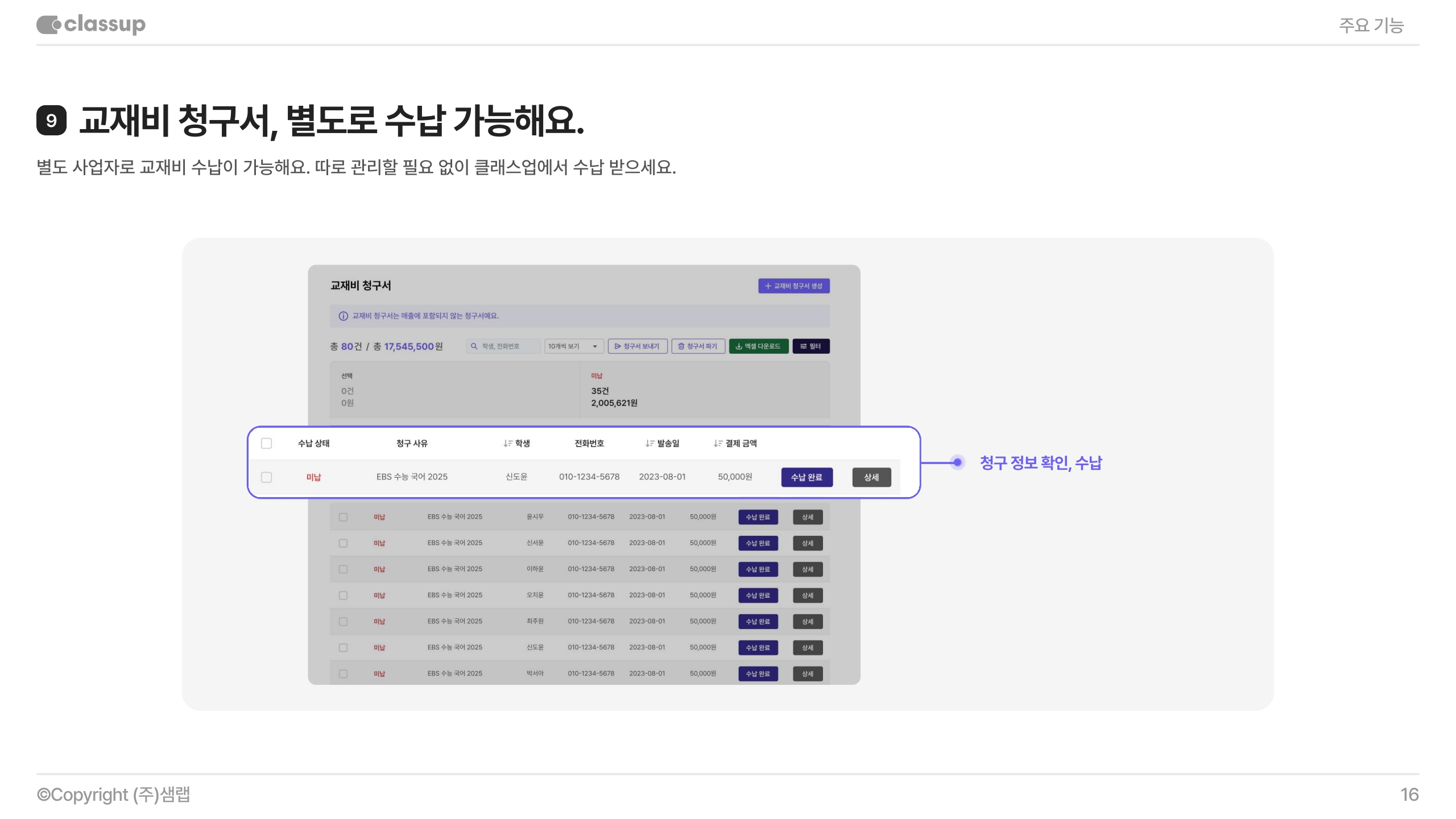Open the 필터 filter button

coord(810,346)
